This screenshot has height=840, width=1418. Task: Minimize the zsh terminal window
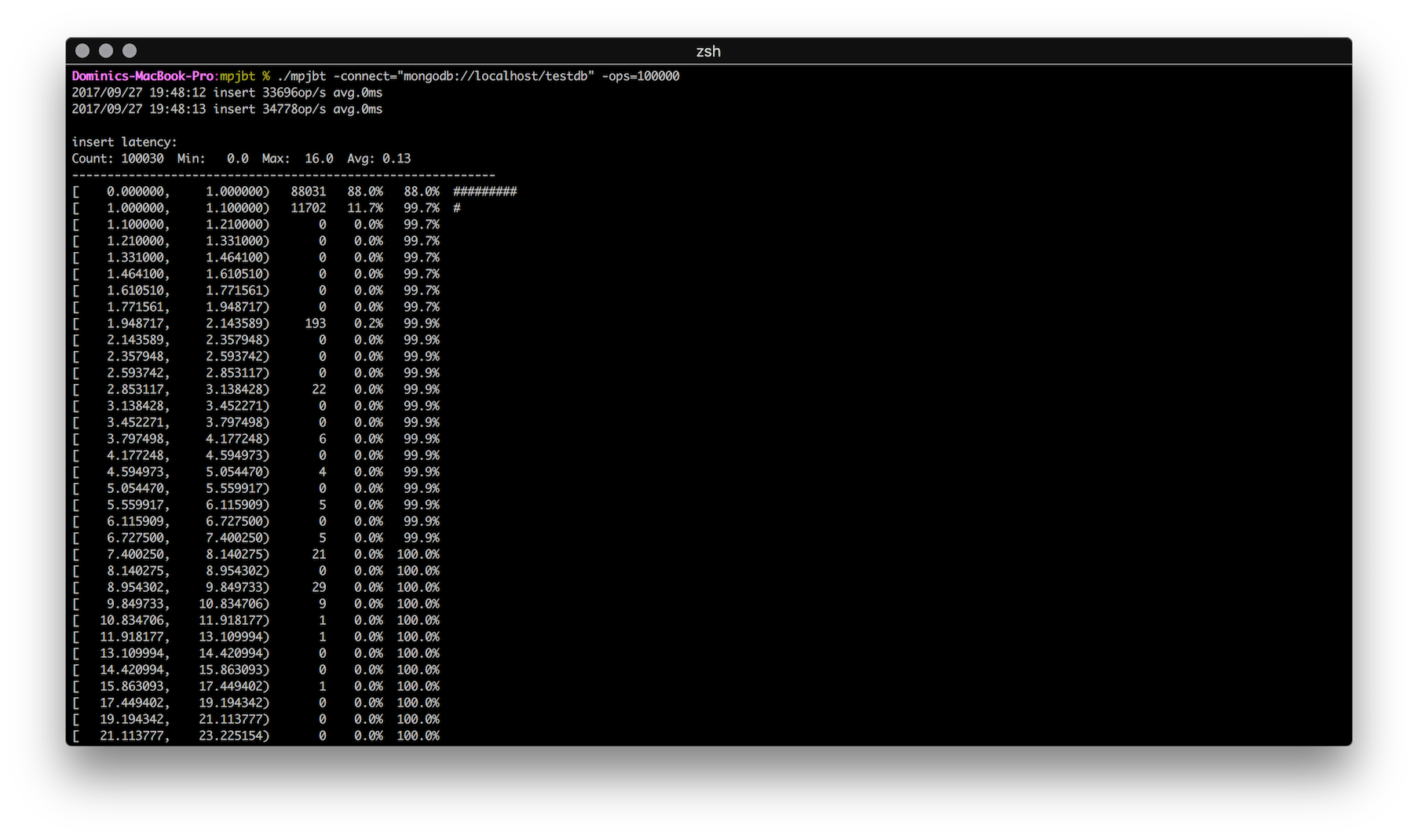coord(106,51)
